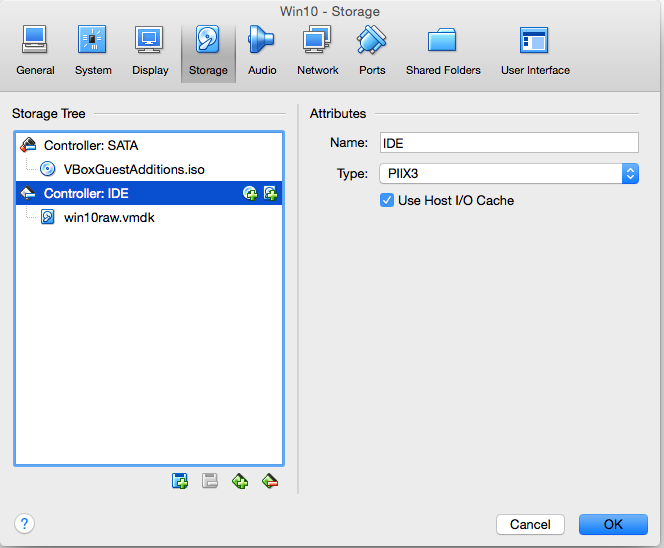Select the Controller: IDE row
664x548 pixels.
tap(149, 194)
